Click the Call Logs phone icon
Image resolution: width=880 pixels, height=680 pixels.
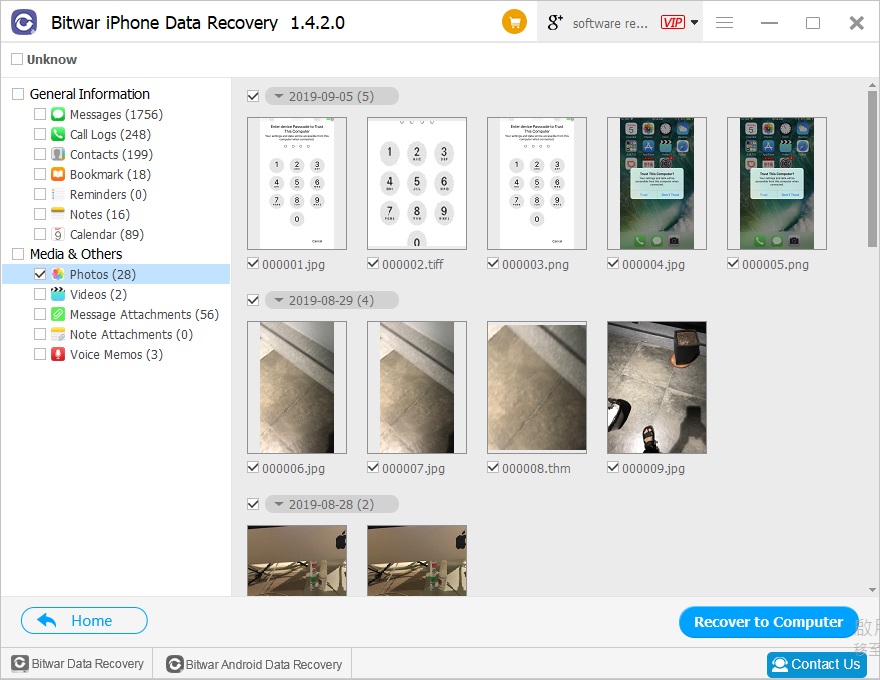(58, 134)
